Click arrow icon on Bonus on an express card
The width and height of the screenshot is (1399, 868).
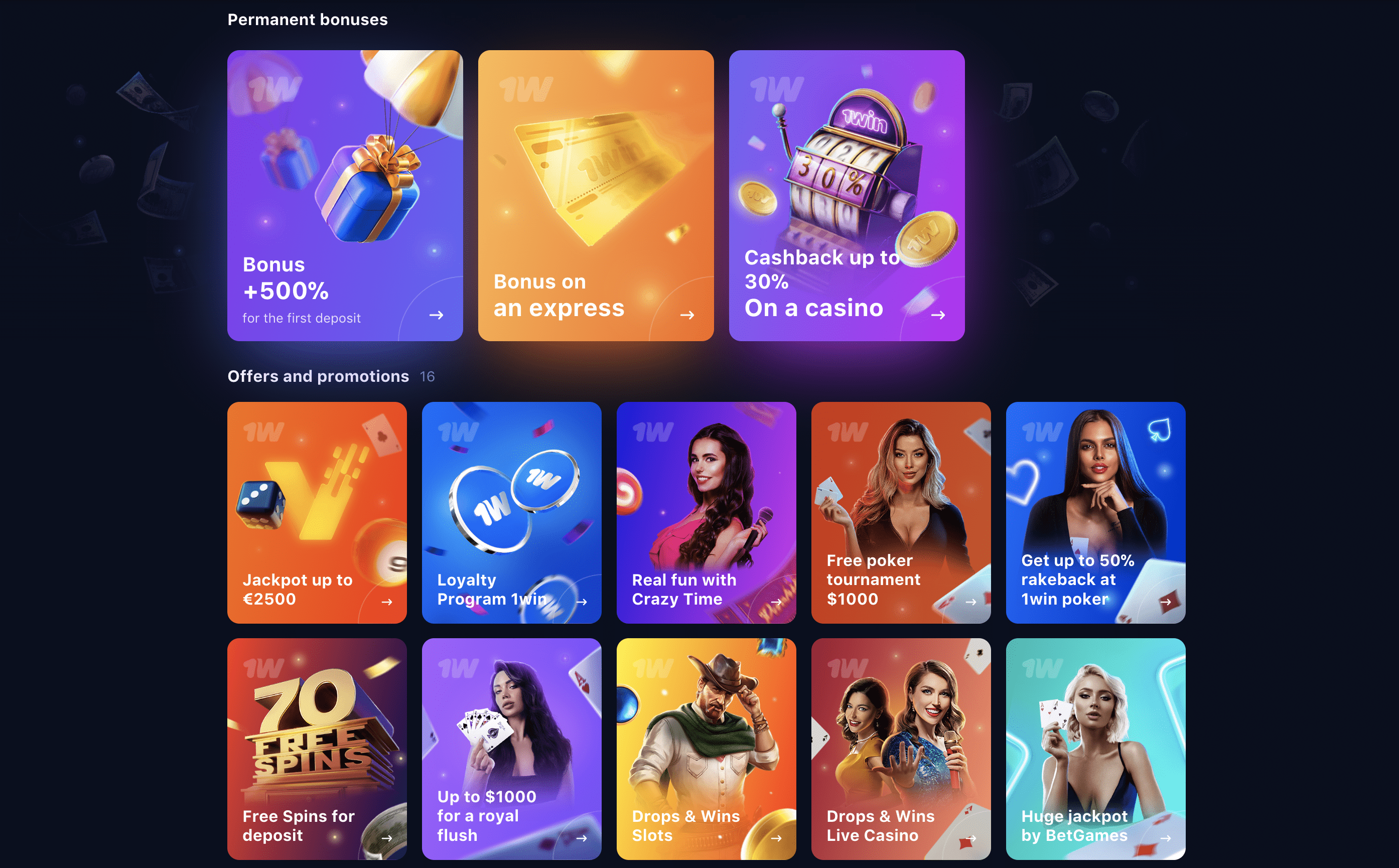tap(687, 315)
